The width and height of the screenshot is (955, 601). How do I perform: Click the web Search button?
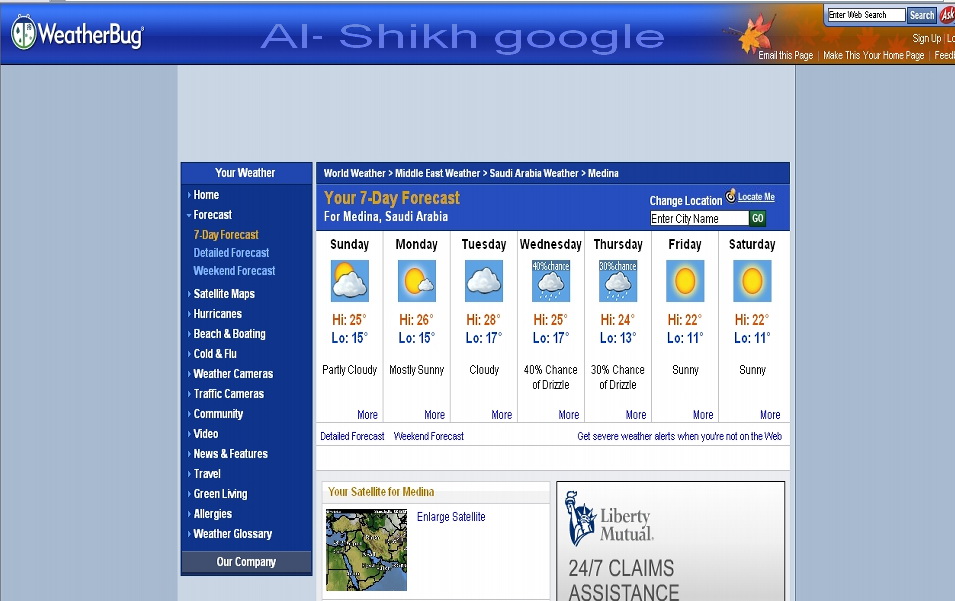point(922,15)
